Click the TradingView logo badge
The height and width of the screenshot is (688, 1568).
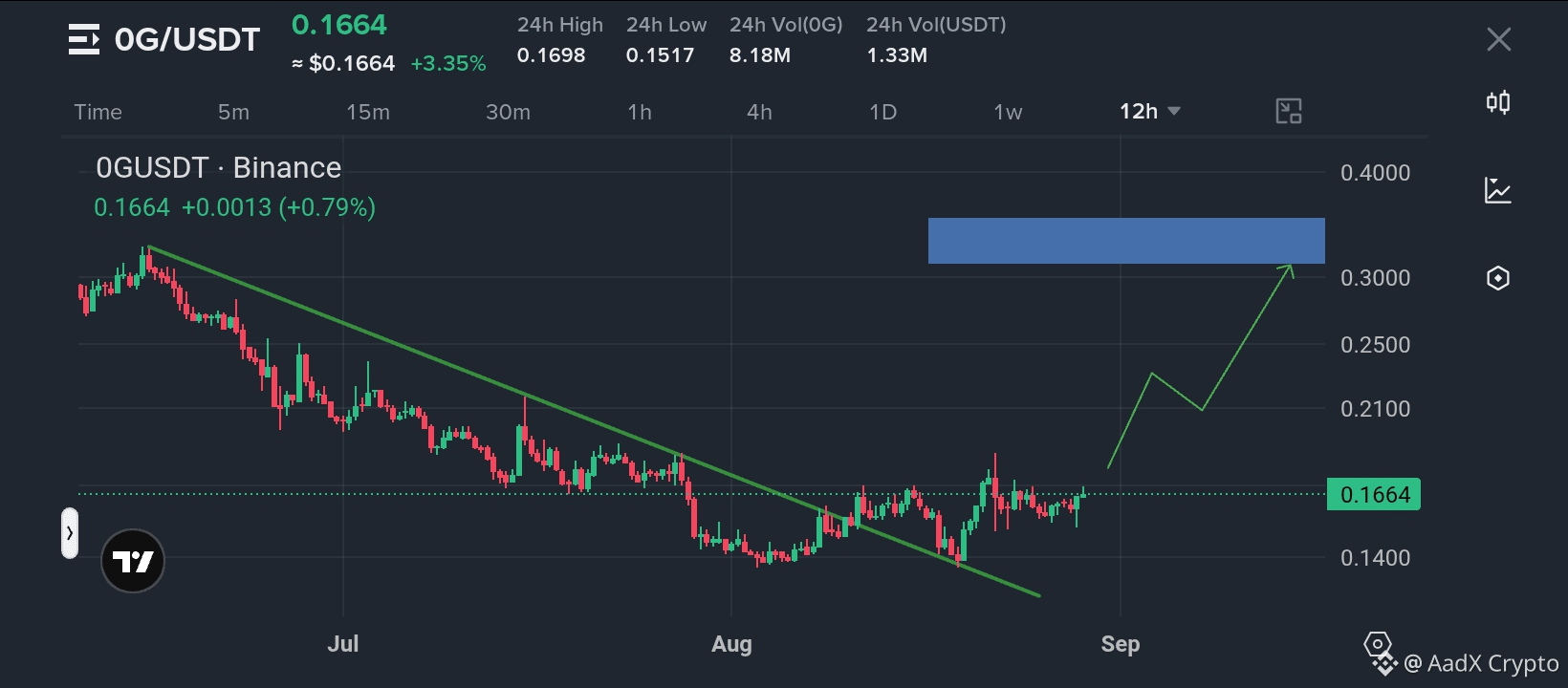point(133,561)
